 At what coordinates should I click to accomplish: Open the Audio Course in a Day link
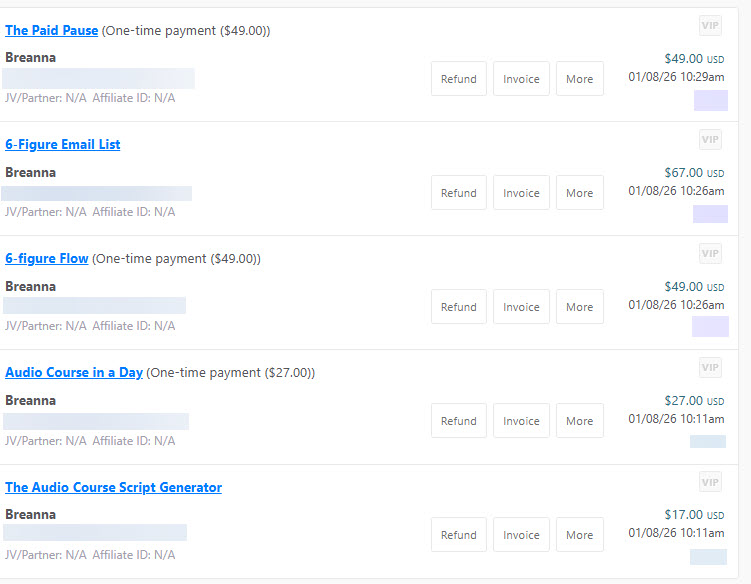tap(74, 373)
